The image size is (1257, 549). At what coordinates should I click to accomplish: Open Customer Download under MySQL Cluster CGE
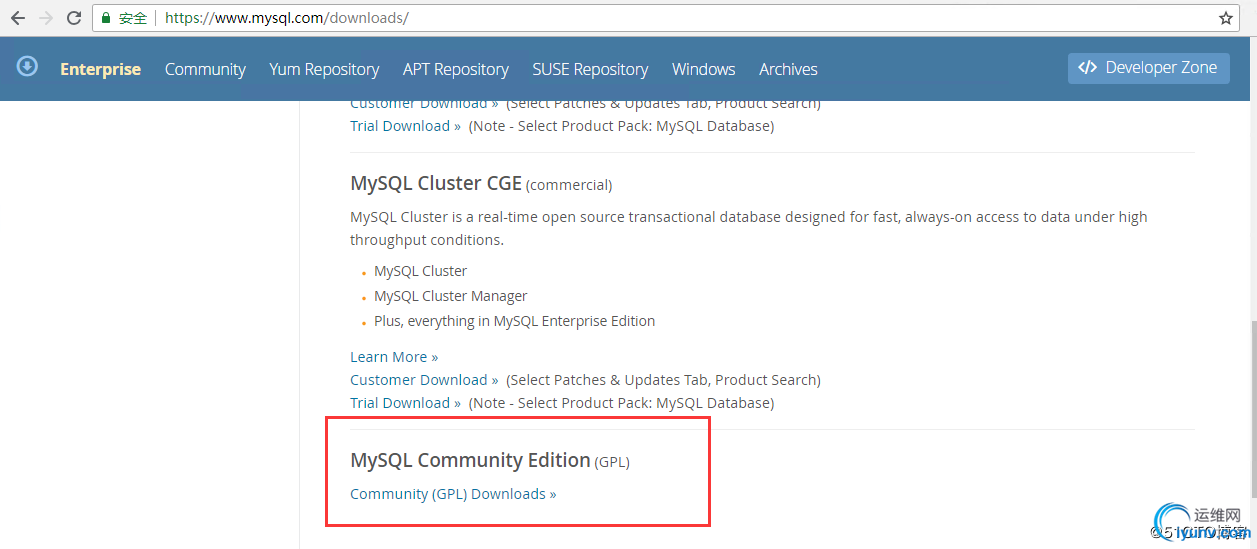click(424, 380)
